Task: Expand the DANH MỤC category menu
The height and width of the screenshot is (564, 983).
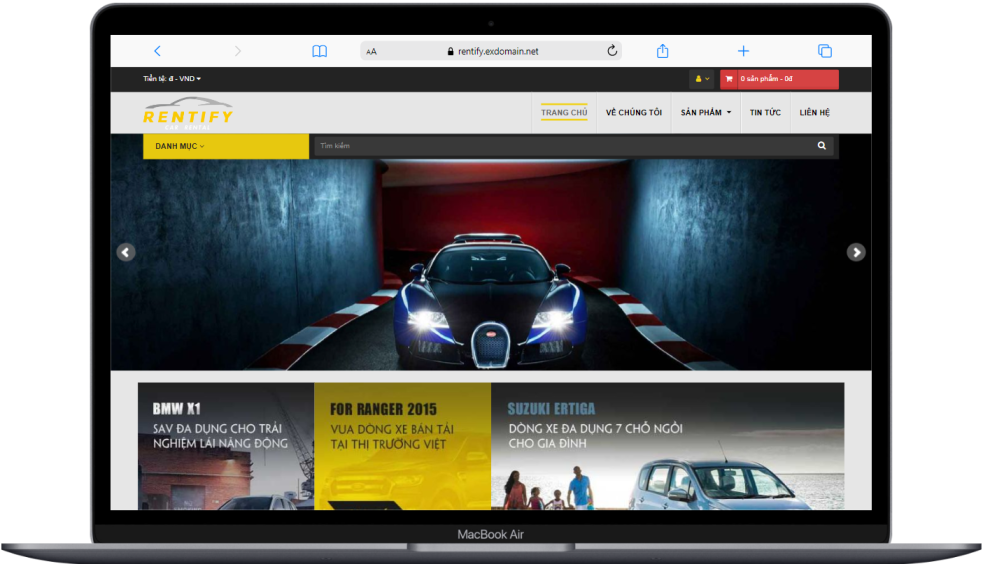Action: coord(226,146)
